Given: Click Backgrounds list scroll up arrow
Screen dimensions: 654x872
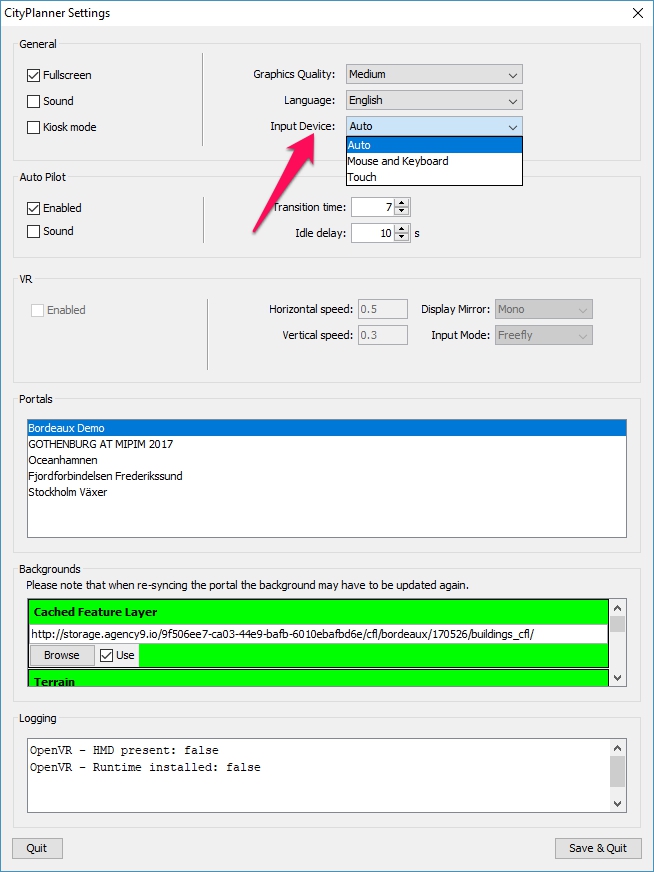Looking at the screenshot, I should click(x=618, y=607).
